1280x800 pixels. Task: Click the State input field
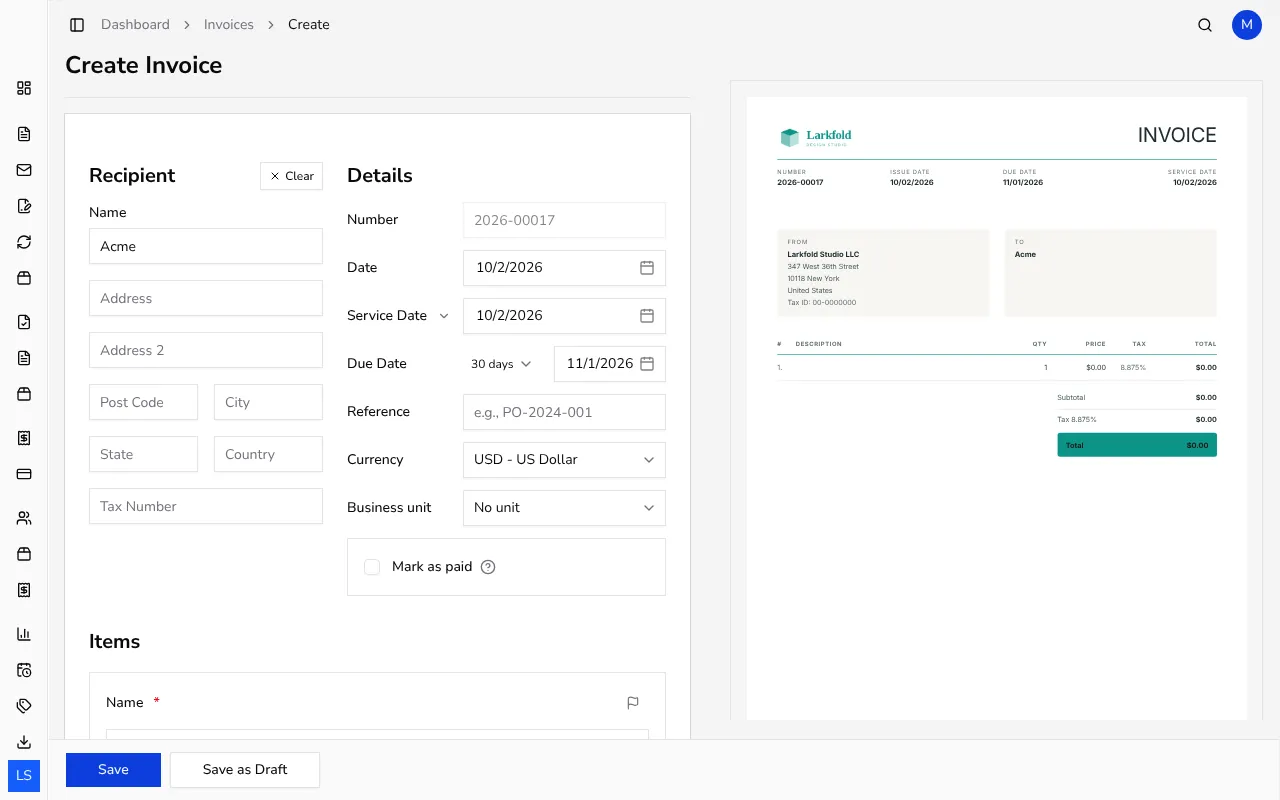(143, 454)
